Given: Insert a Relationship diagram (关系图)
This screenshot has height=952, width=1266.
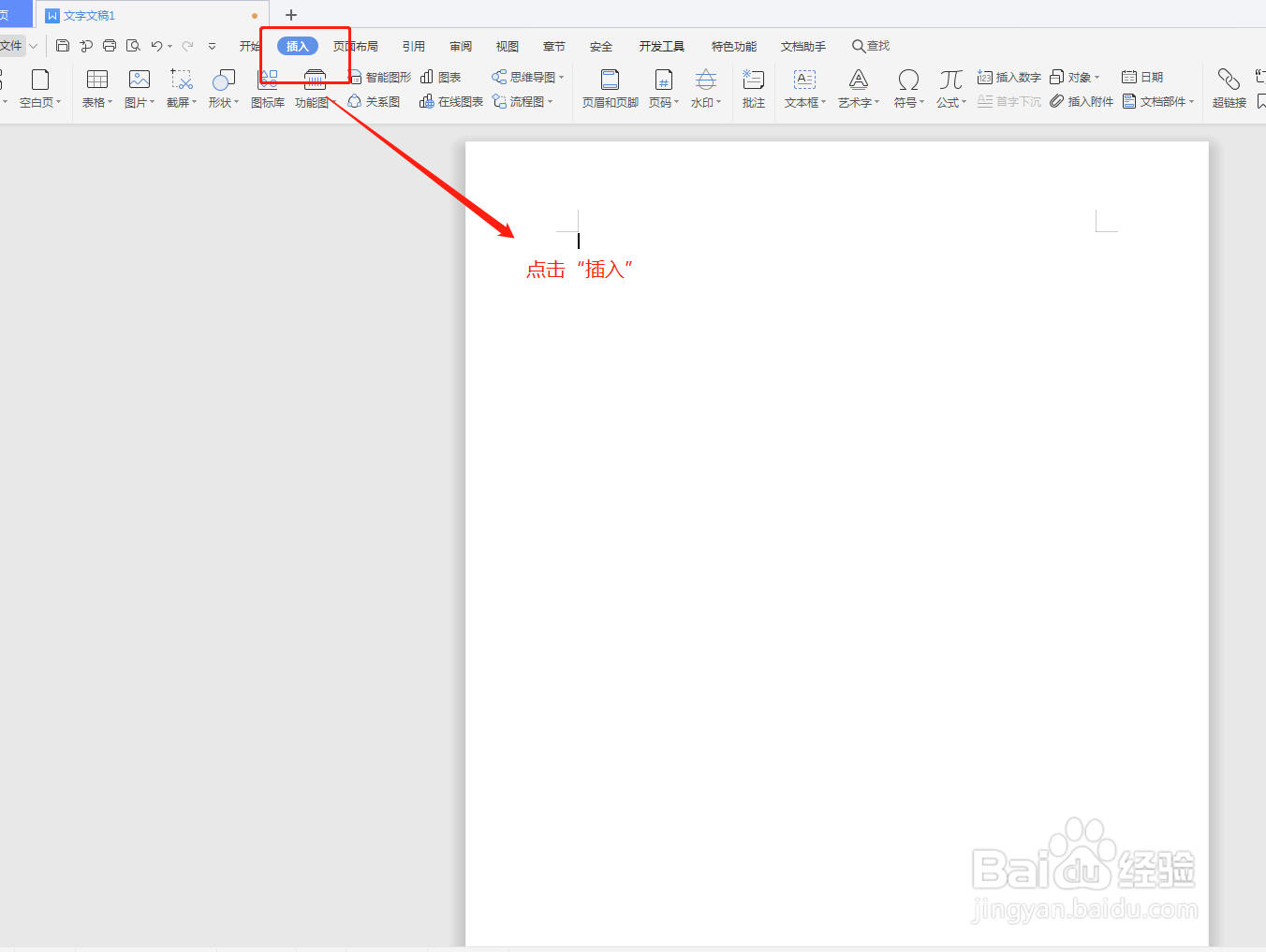Looking at the screenshot, I should point(374,101).
